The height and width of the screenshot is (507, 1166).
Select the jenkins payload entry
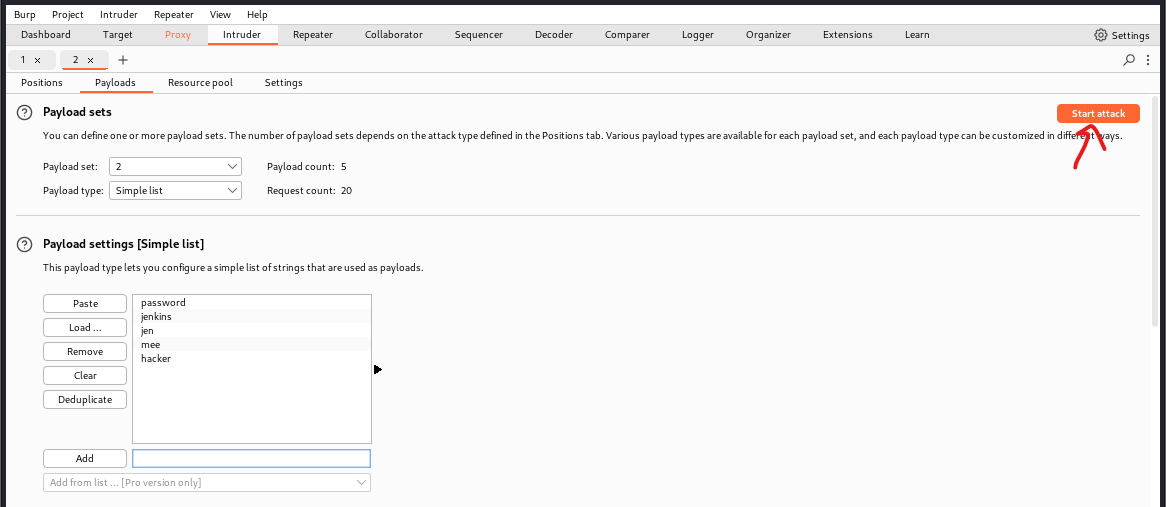pyautogui.click(x=156, y=317)
